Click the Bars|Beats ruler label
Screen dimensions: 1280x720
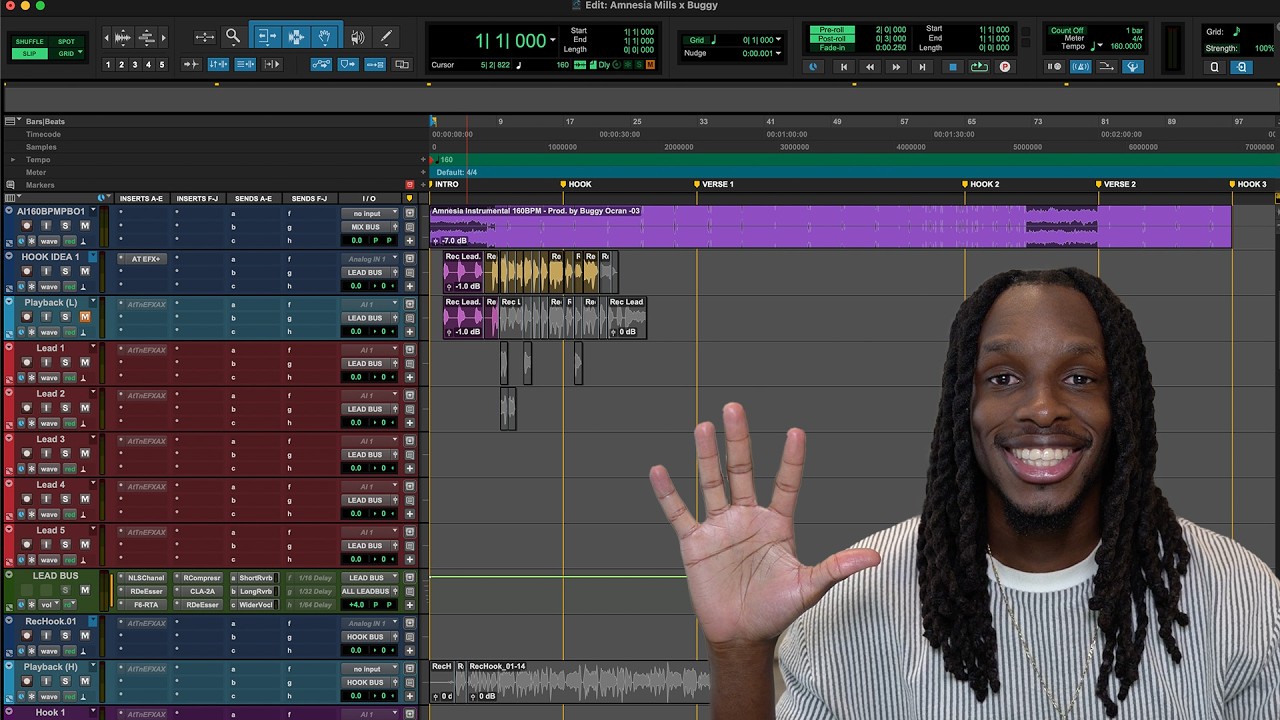click(x=45, y=121)
